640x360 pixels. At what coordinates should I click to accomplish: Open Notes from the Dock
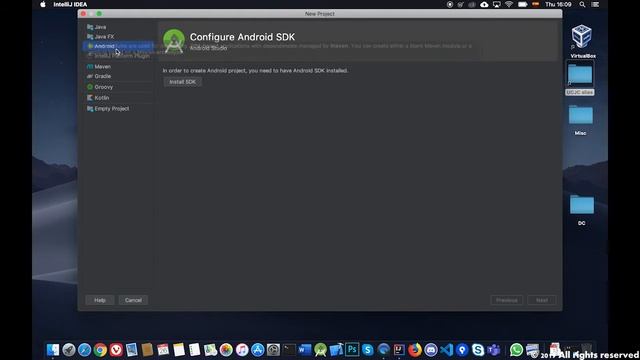coord(179,350)
